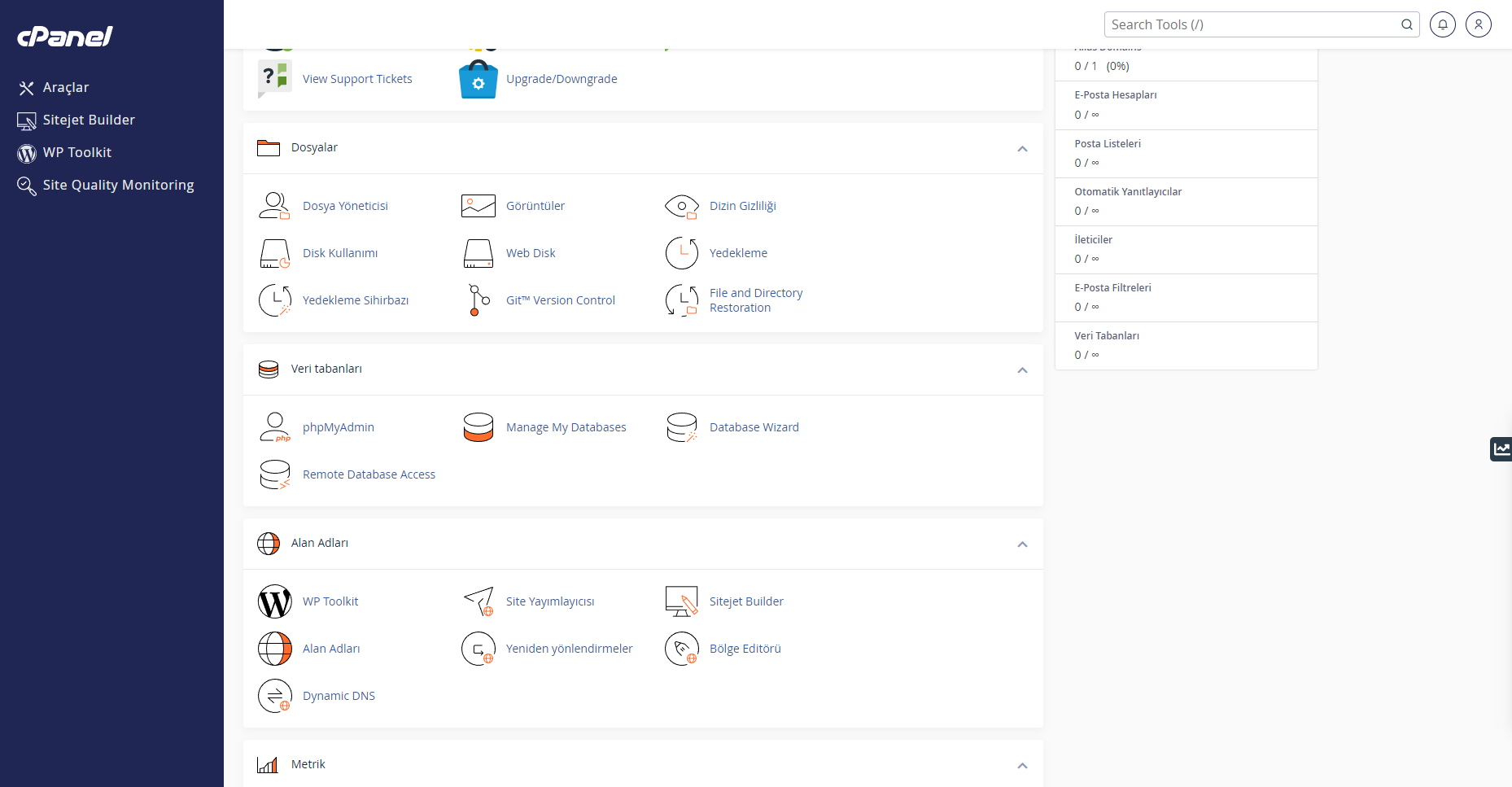Open Site Quality Monitoring in sidebar

(118, 186)
